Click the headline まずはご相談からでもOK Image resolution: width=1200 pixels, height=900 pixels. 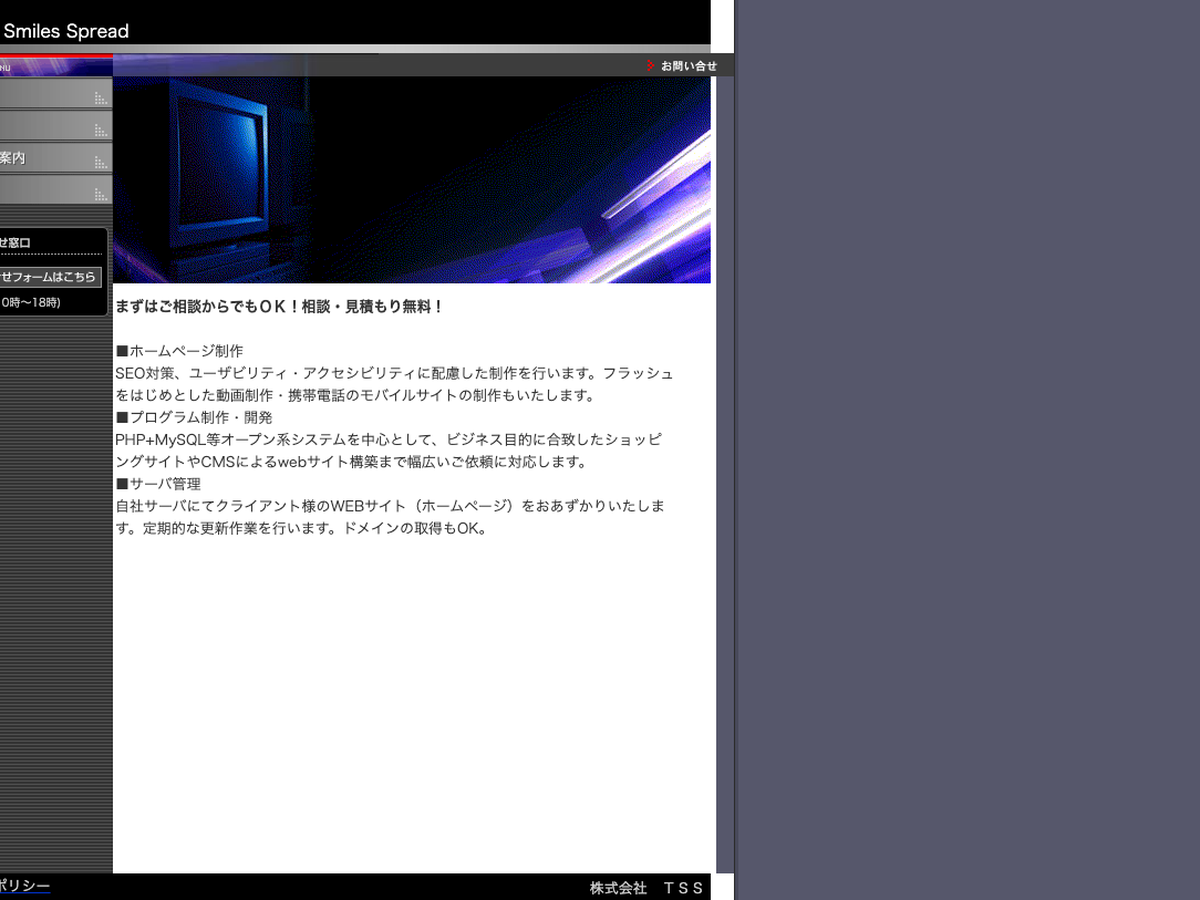click(279, 307)
